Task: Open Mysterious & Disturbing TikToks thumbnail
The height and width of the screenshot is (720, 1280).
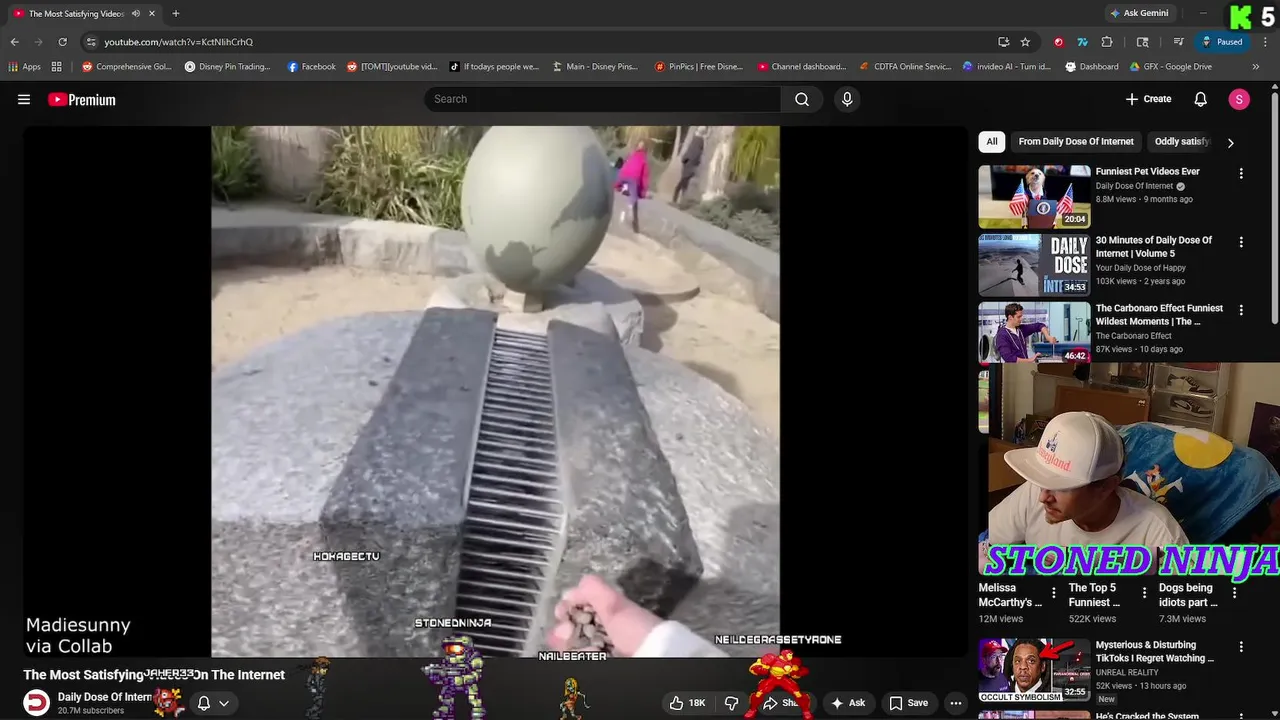Action: point(1034,670)
